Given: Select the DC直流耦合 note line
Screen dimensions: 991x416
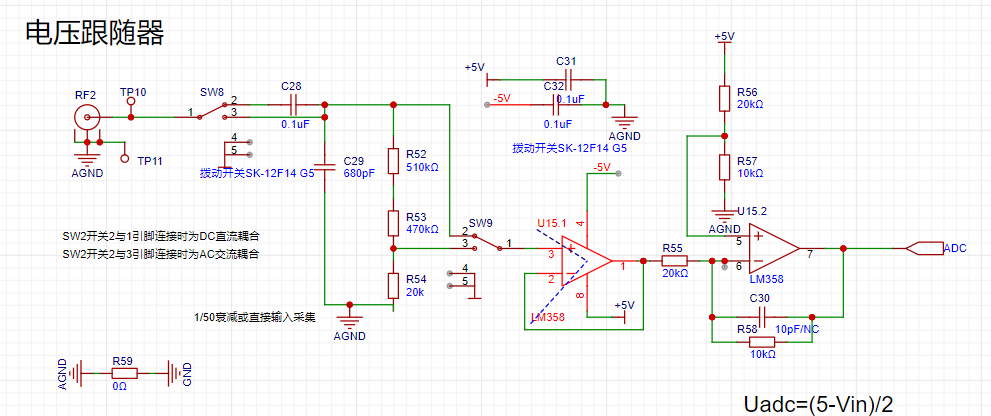Looking at the screenshot, I should tap(161, 236).
